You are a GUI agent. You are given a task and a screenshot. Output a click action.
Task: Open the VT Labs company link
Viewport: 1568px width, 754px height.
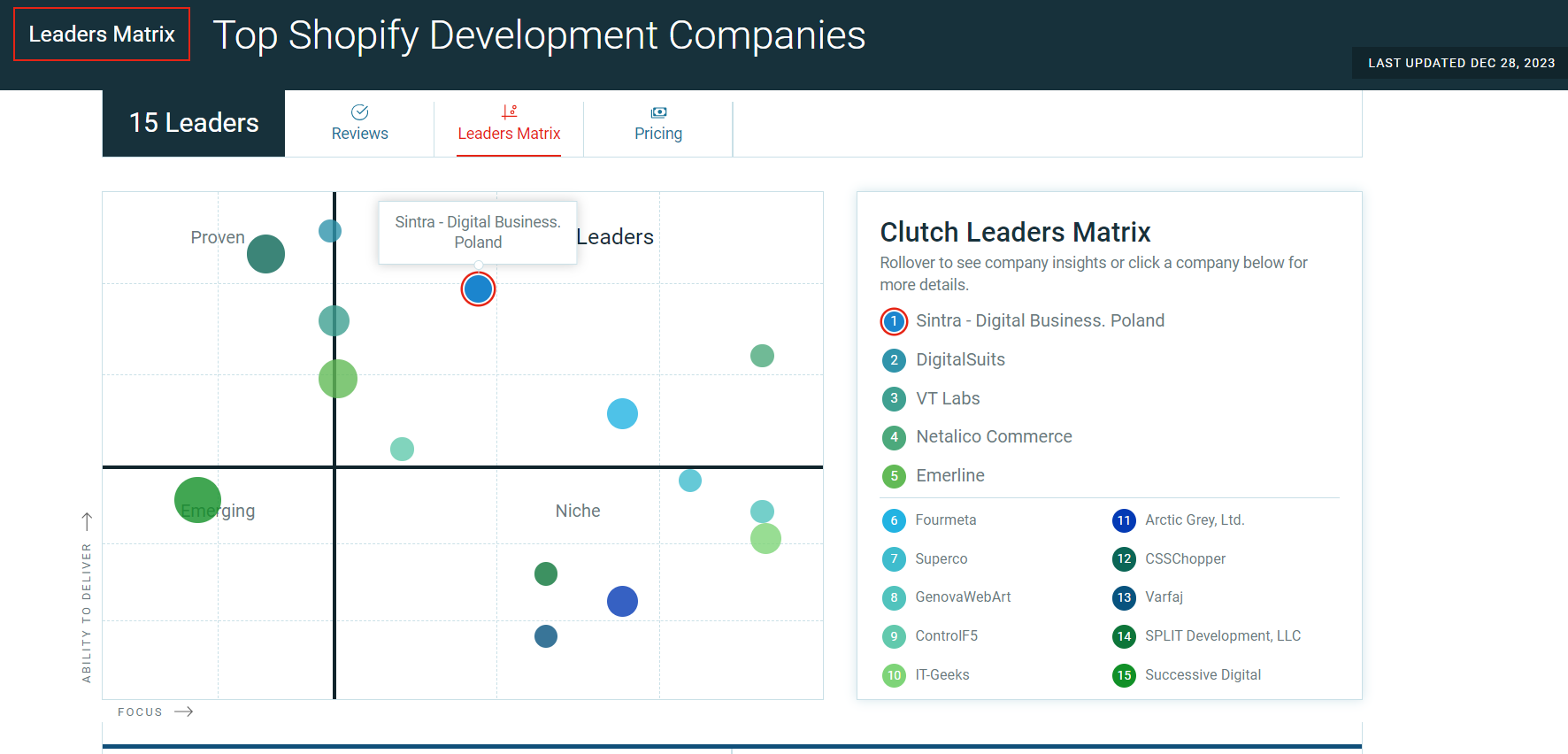pyautogui.click(x=948, y=398)
